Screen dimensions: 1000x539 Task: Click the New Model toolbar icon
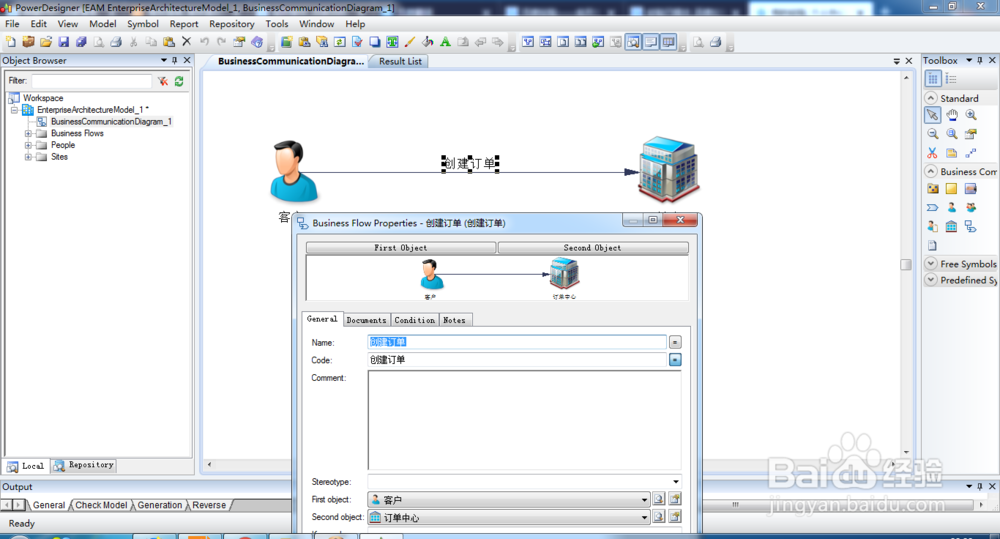[11, 42]
